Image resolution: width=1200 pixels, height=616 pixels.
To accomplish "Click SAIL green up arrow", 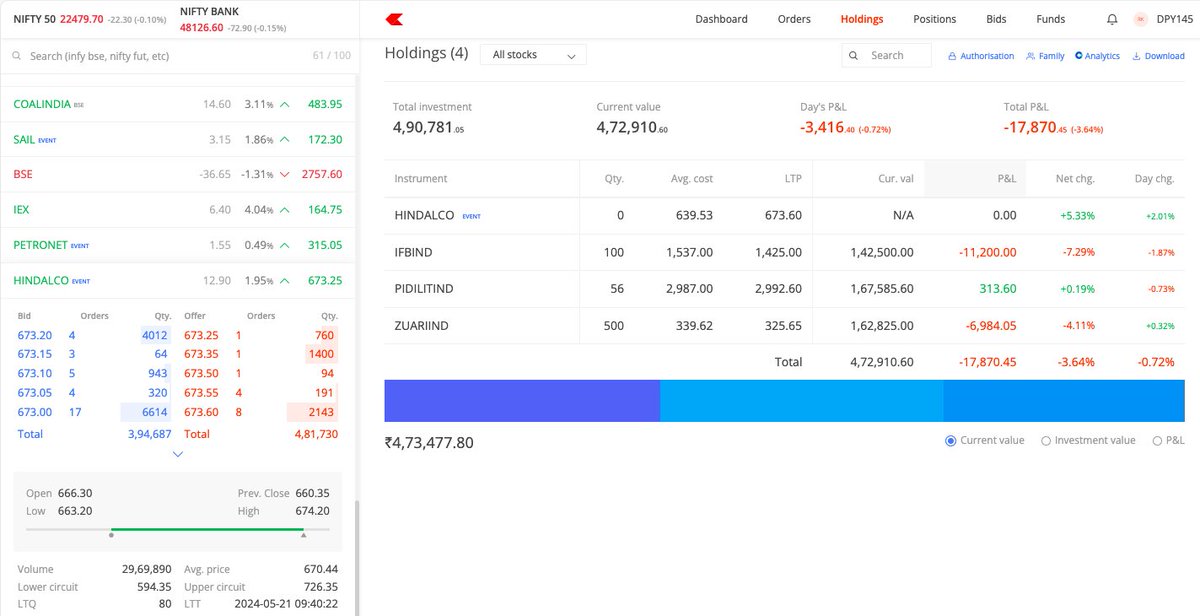I will coord(285,140).
